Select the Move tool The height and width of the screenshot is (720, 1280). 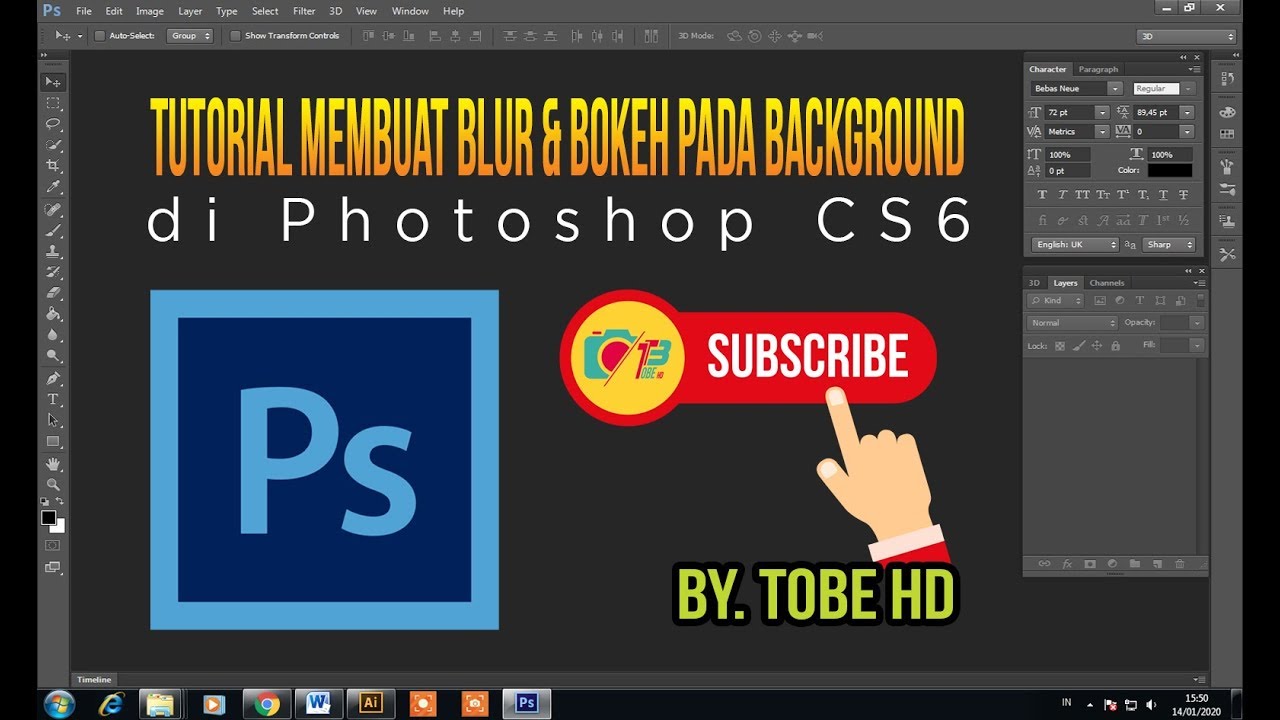53,82
